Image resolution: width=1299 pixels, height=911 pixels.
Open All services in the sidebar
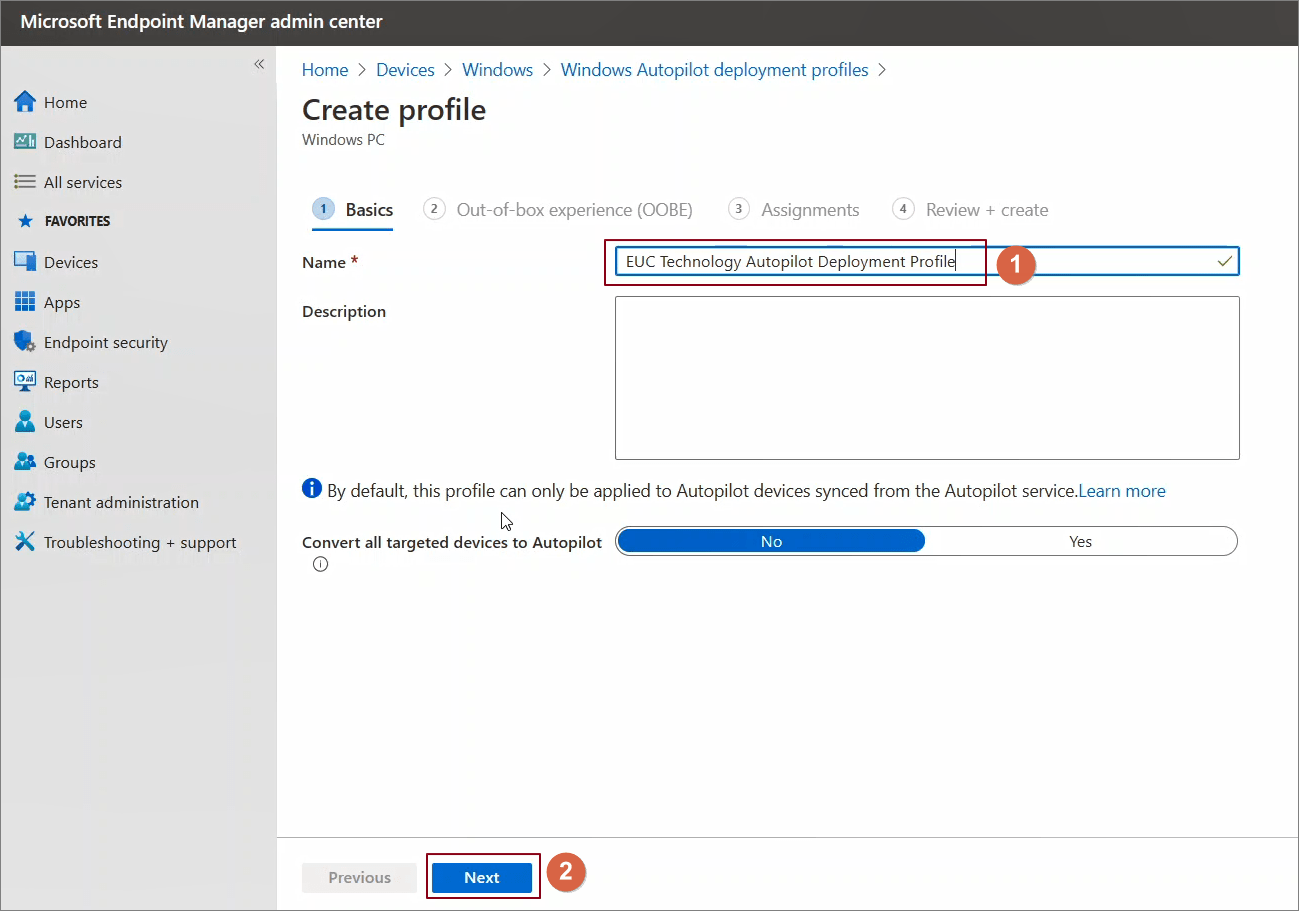click(x=83, y=182)
